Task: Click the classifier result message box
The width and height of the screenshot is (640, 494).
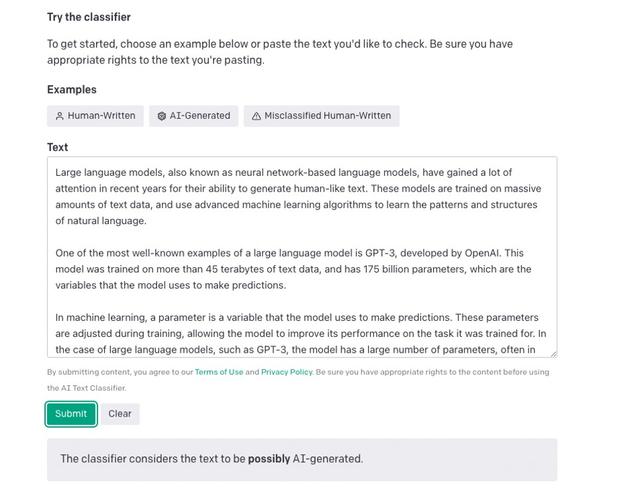Action: [302, 459]
